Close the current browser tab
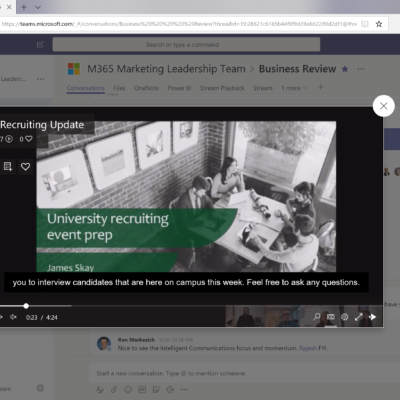Screen dimensions: 400x400 (x=9, y=7)
